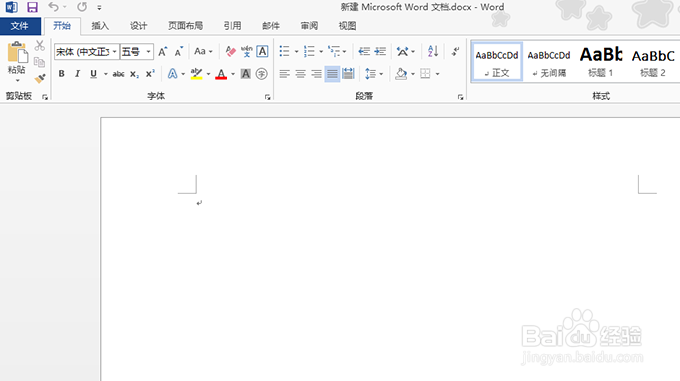
Task: Center the text alignment
Action: point(301,74)
